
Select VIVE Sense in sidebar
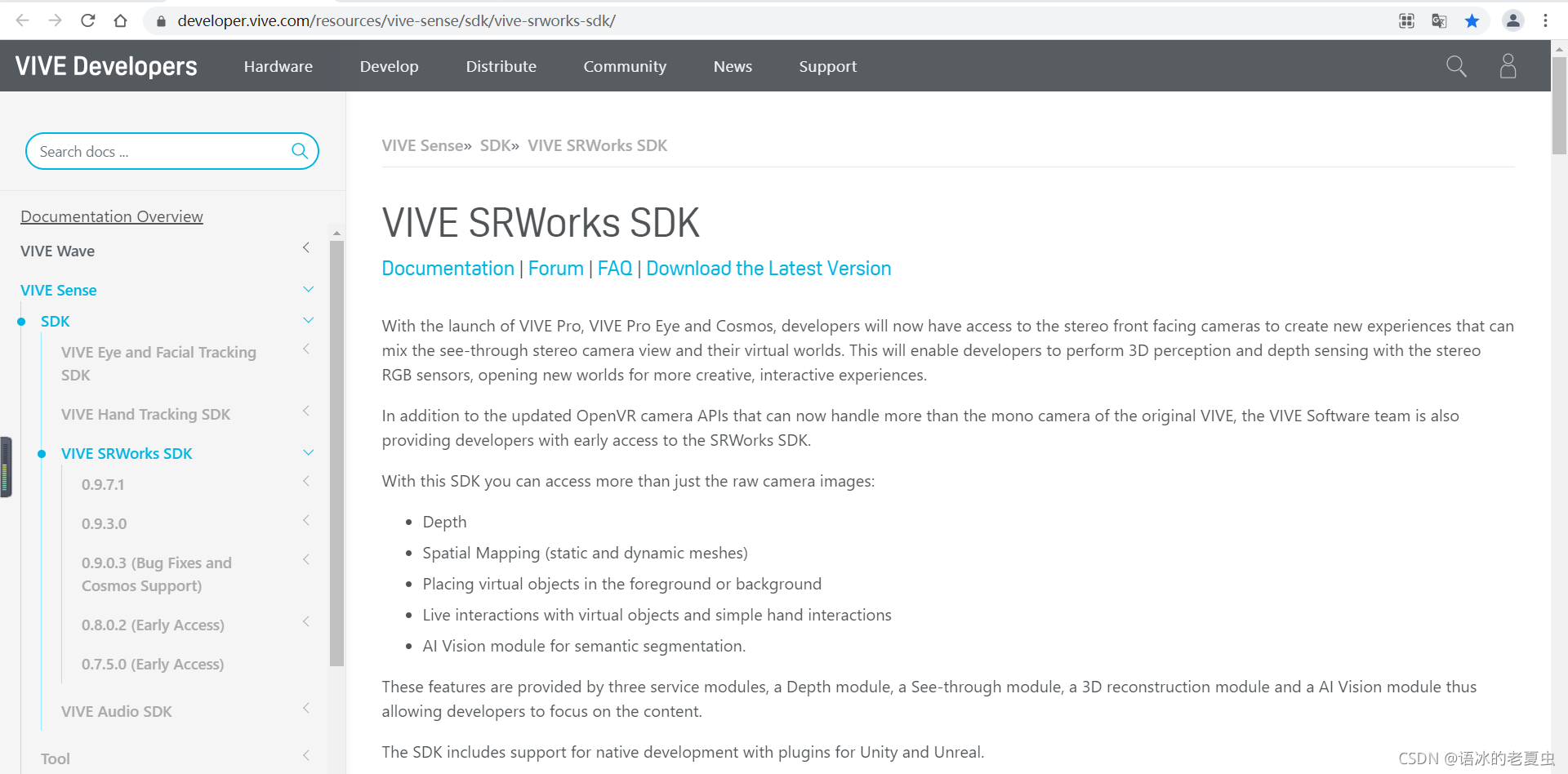[x=59, y=290]
